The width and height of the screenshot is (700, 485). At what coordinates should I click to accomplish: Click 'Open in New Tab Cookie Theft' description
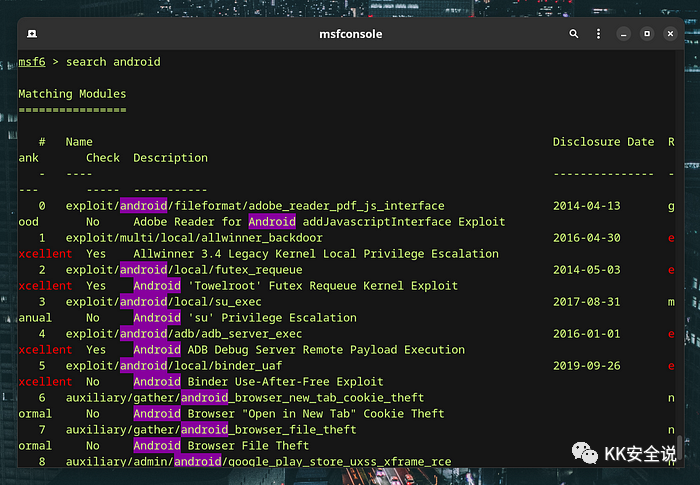(289, 414)
